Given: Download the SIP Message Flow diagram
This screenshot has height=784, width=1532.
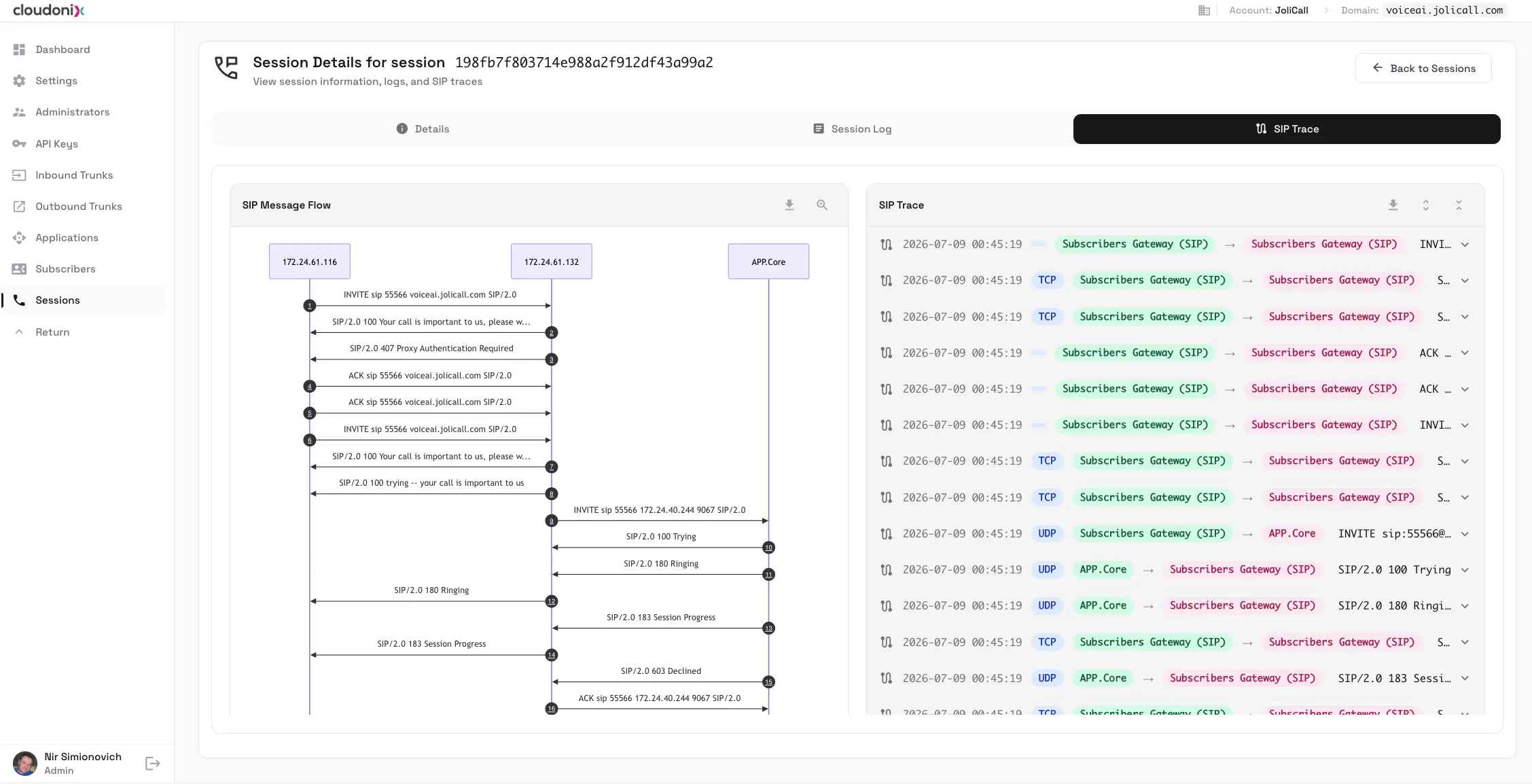Looking at the screenshot, I should coord(789,205).
